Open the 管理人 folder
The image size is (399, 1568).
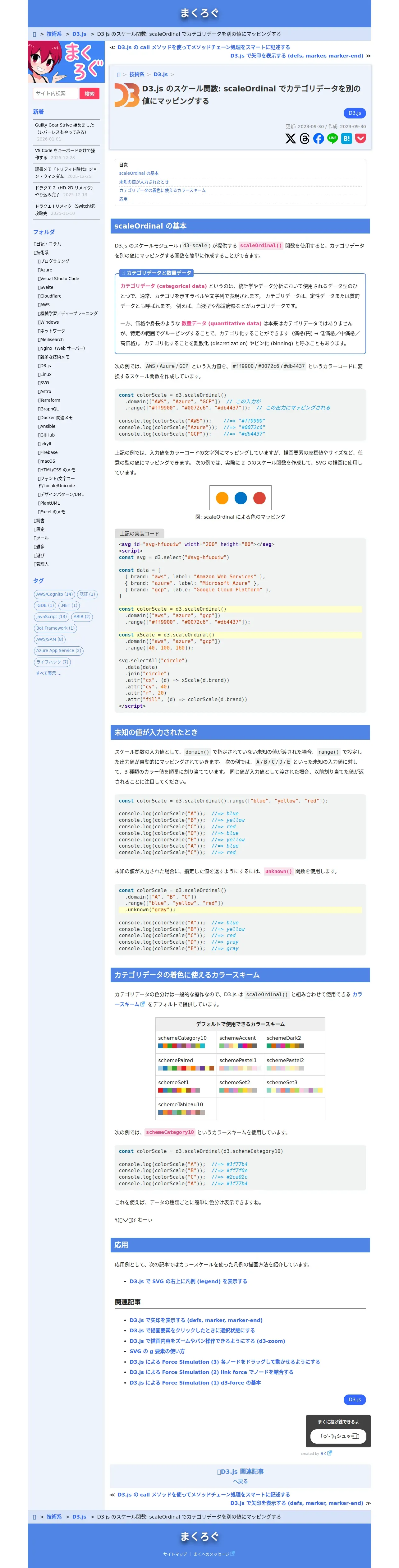coord(41,564)
